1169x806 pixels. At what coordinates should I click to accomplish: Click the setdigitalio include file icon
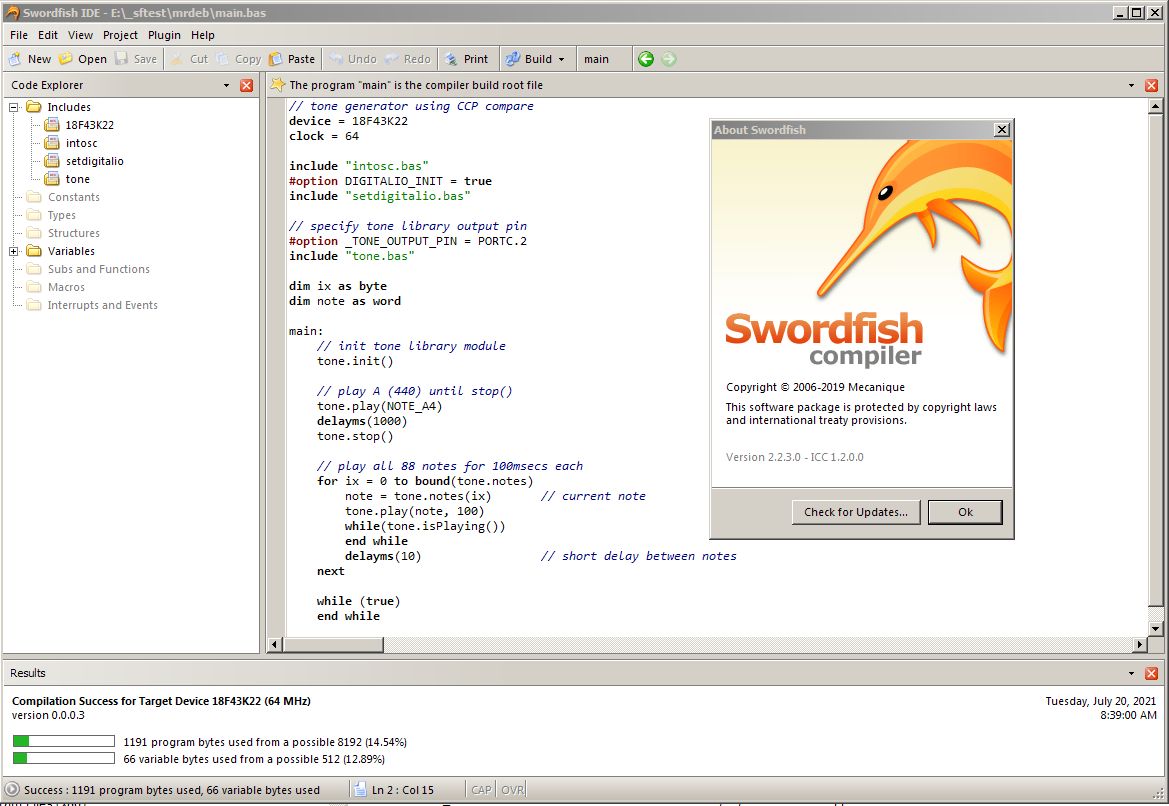pyautogui.click(x=51, y=160)
